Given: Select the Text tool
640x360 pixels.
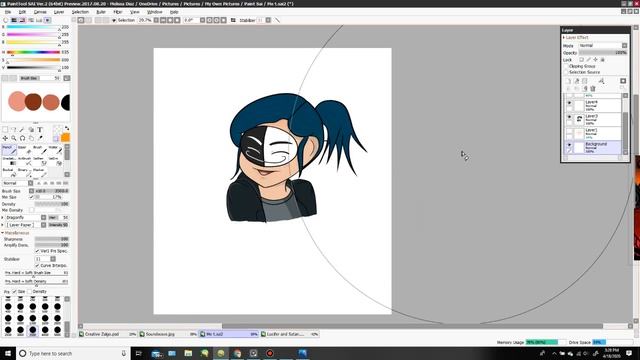Looking at the screenshot, I should coord(40,129).
